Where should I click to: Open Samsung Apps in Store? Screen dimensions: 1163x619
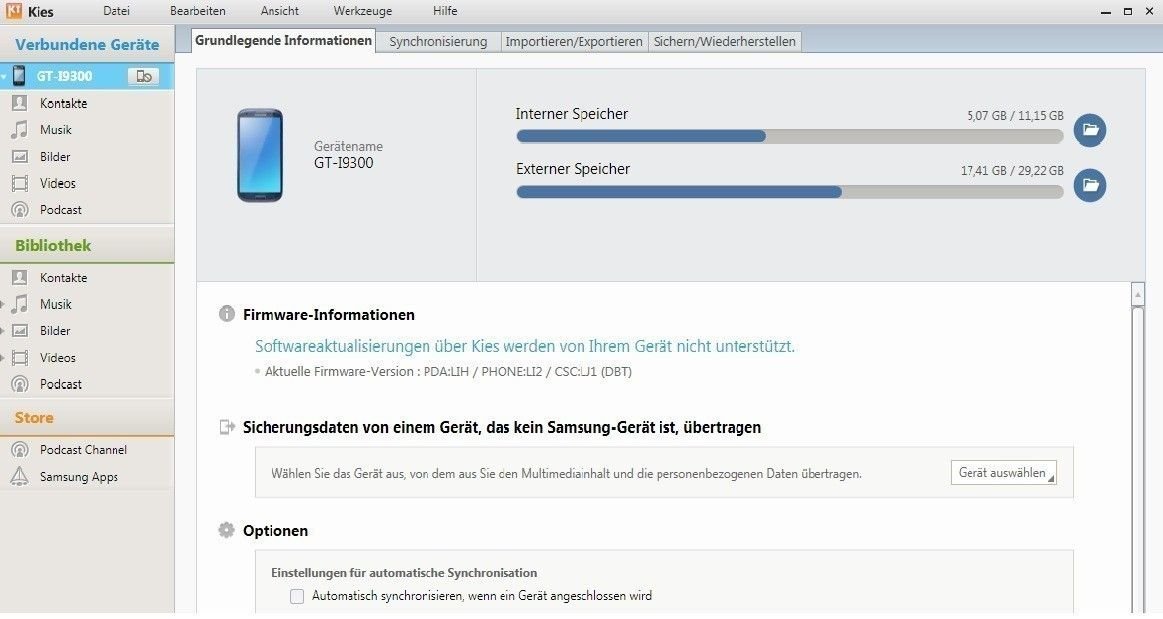pos(79,477)
